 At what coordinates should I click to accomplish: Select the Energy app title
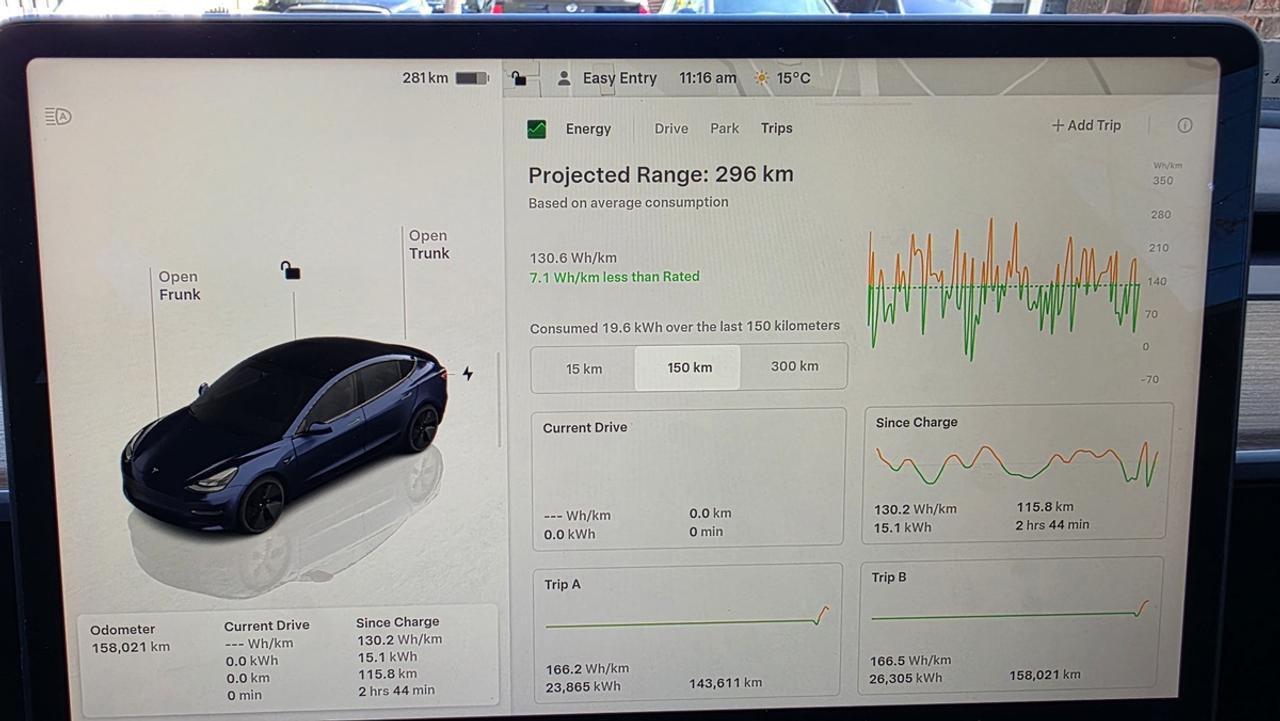pos(588,129)
